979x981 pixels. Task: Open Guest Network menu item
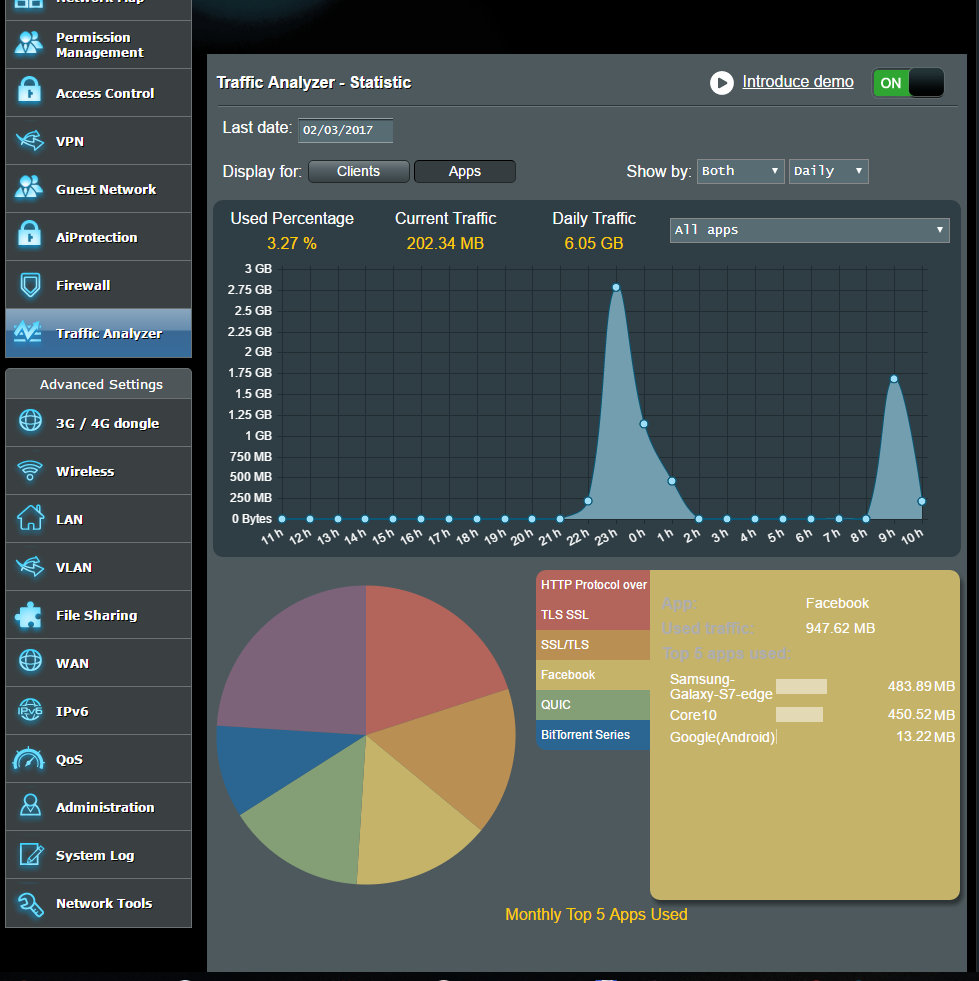click(105, 189)
